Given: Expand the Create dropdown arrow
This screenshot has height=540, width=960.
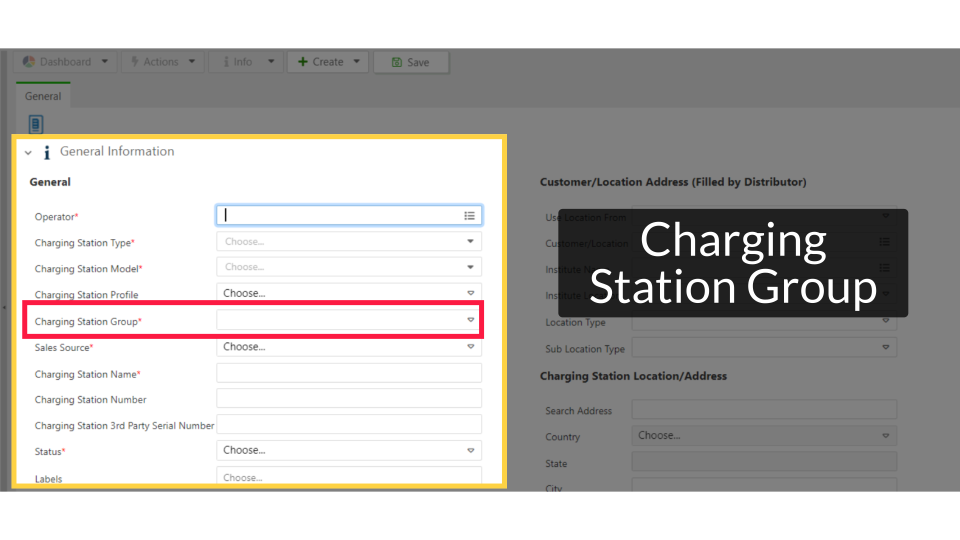Looking at the screenshot, I should point(356,62).
